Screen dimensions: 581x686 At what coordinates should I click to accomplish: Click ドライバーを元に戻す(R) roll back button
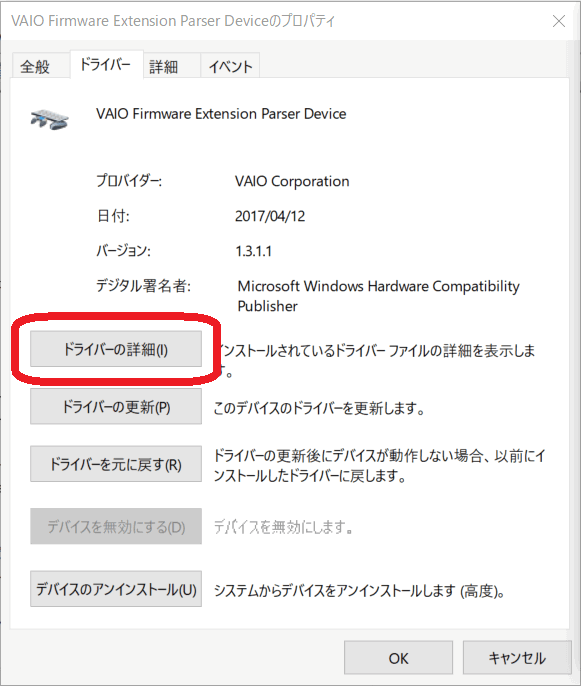coord(116,464)
